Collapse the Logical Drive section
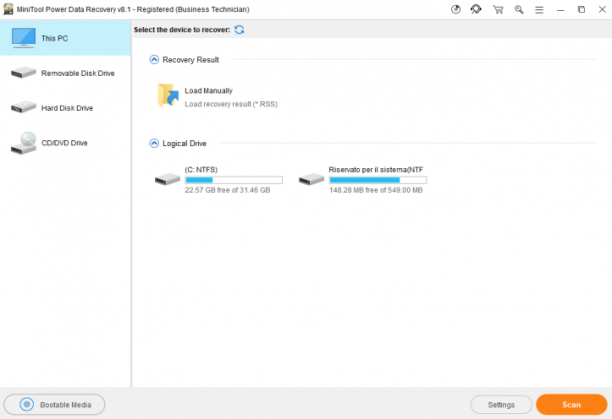Viewport: 612px width, 419px height. point(154,143)
